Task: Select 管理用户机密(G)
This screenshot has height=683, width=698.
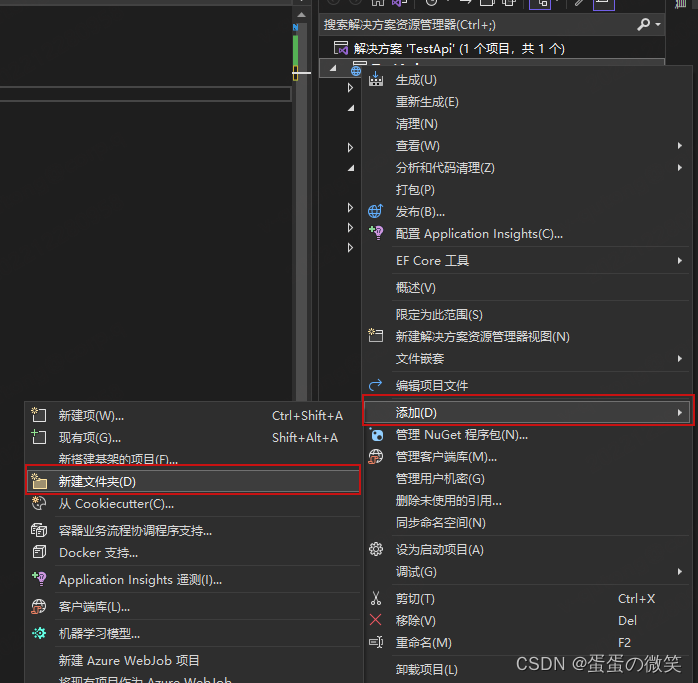Action: tap(440, 479)
